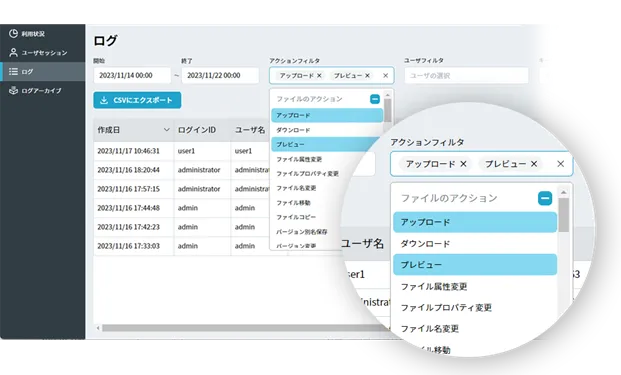Select the row dated 2023/11/16 17:42:23
Screen dimensions: 621x375
click(x=181, y=227)
